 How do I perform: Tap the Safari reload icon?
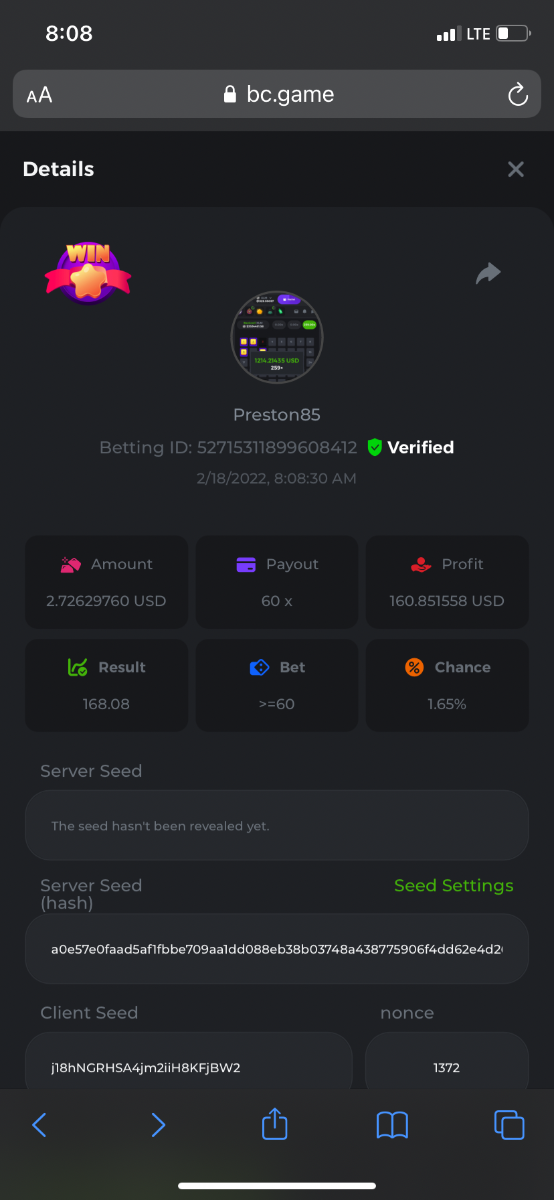click(517, 95)
